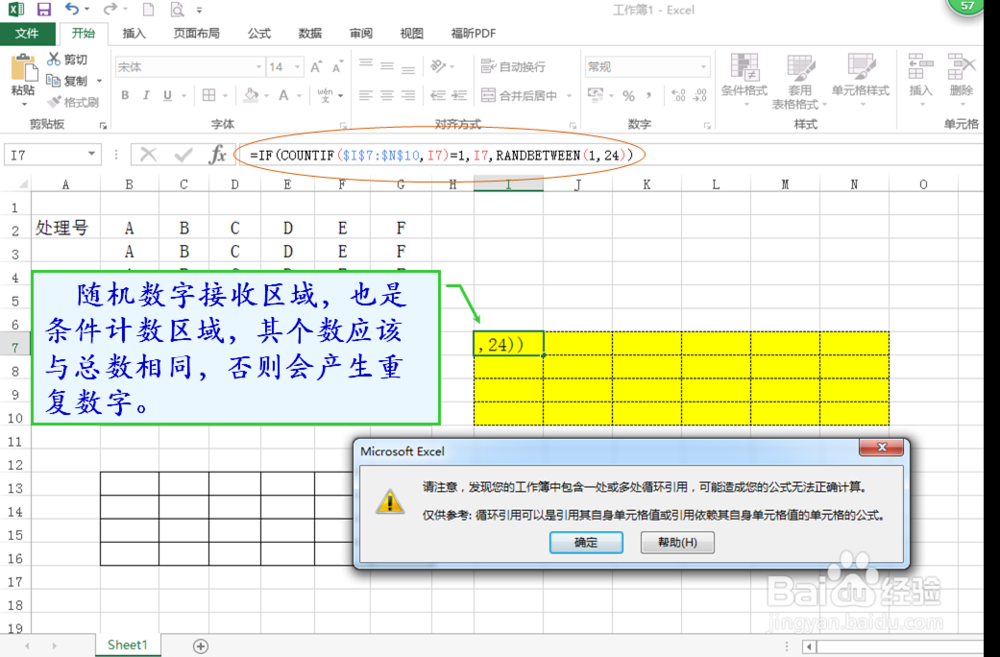Switch to the 公式 ribbon tab
Image resolution: width=1000 pixels, height=657 pixels.
pos(258,33)
